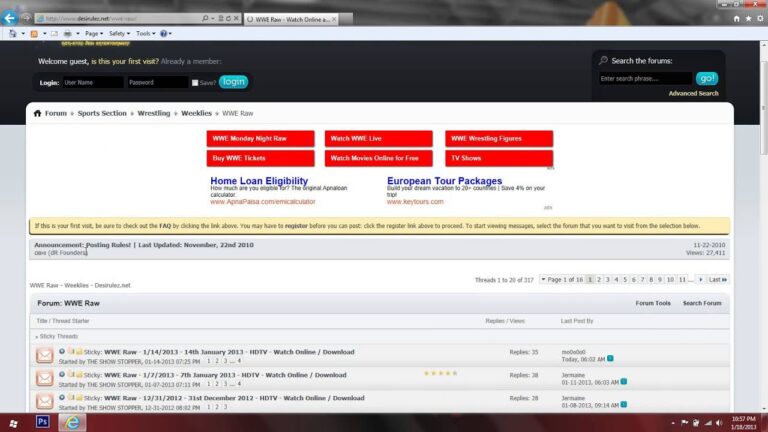Click the Password input field
Viewport: 768px width, 432px height.
click(158, 82)
